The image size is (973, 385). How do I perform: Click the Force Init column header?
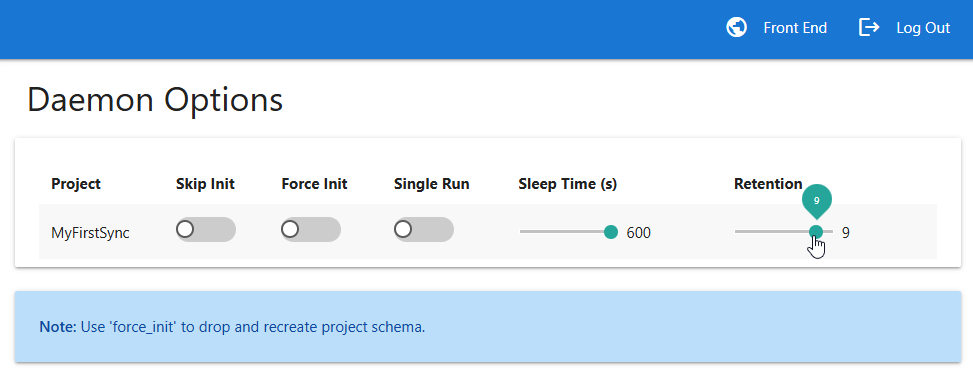tap(314, 184)
